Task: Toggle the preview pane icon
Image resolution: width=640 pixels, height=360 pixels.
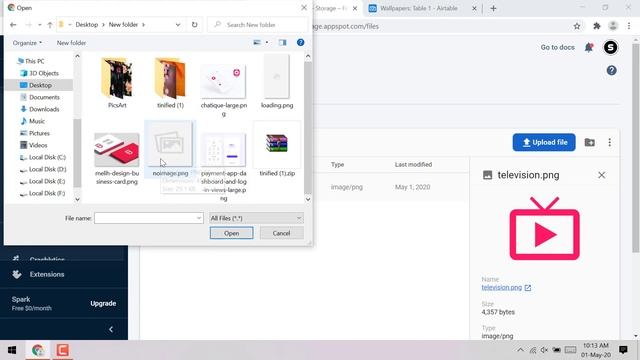Action: tap(282, 42)
